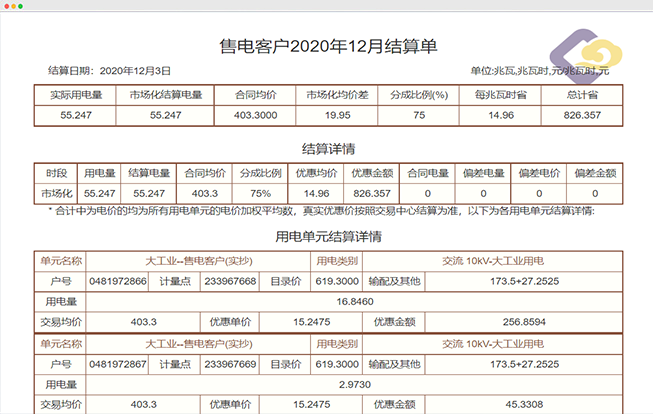Screen dimensions: 653x414
Task: Click the 结算详情 section heading
Action: (327, 149)
